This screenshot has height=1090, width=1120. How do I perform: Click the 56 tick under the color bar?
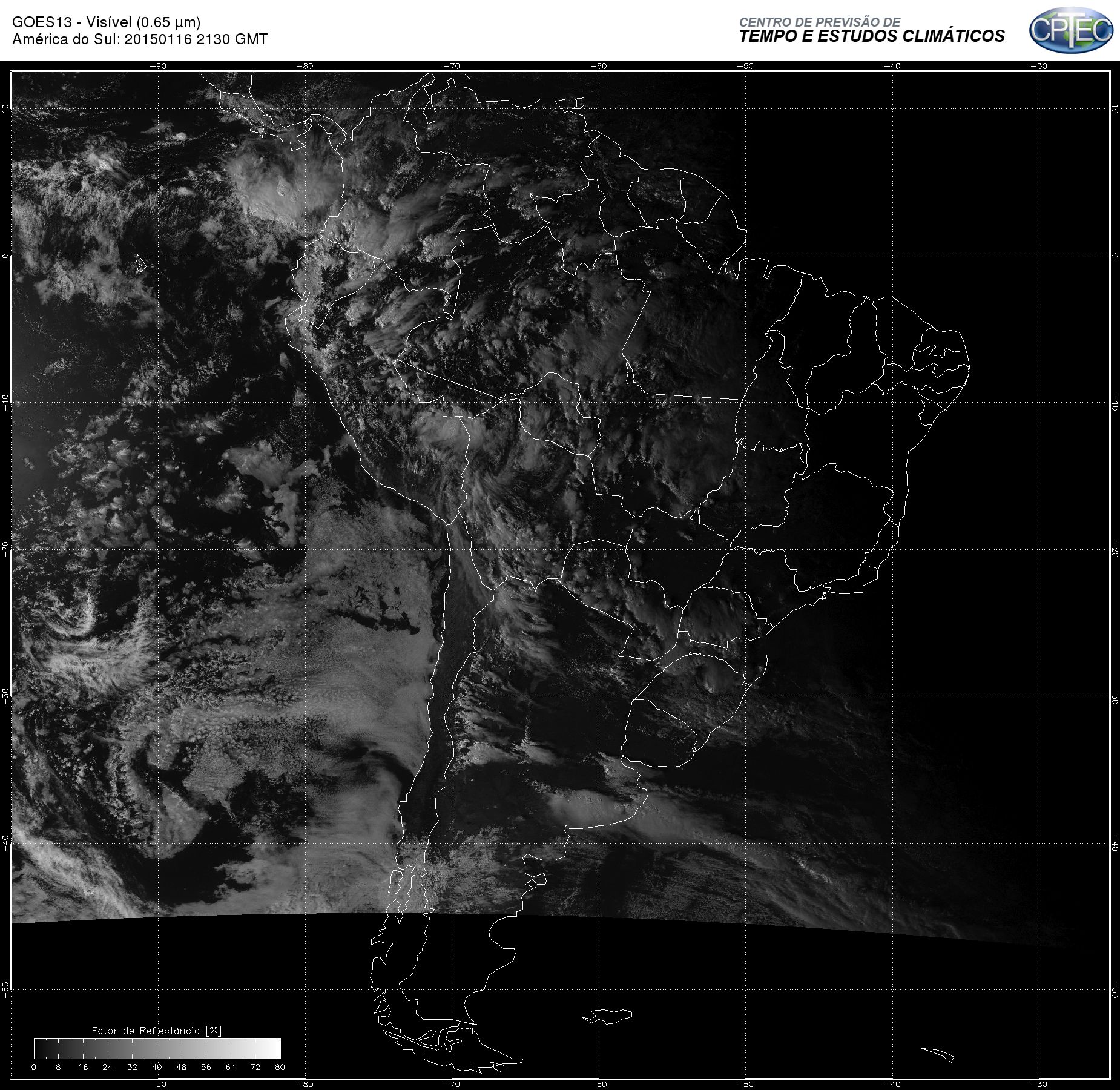pos(206,1067)
